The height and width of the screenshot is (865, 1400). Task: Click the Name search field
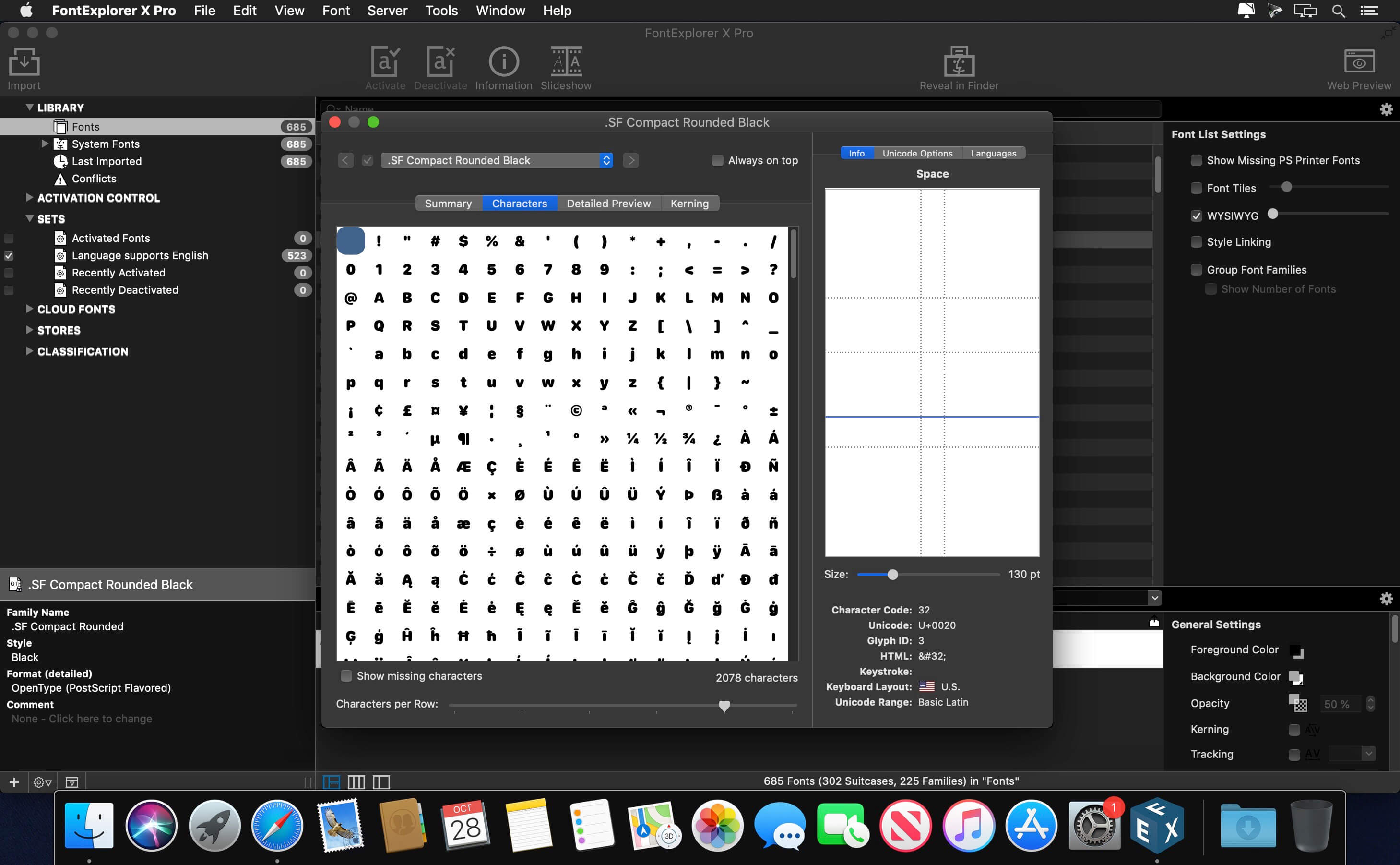tap(741, 108)
